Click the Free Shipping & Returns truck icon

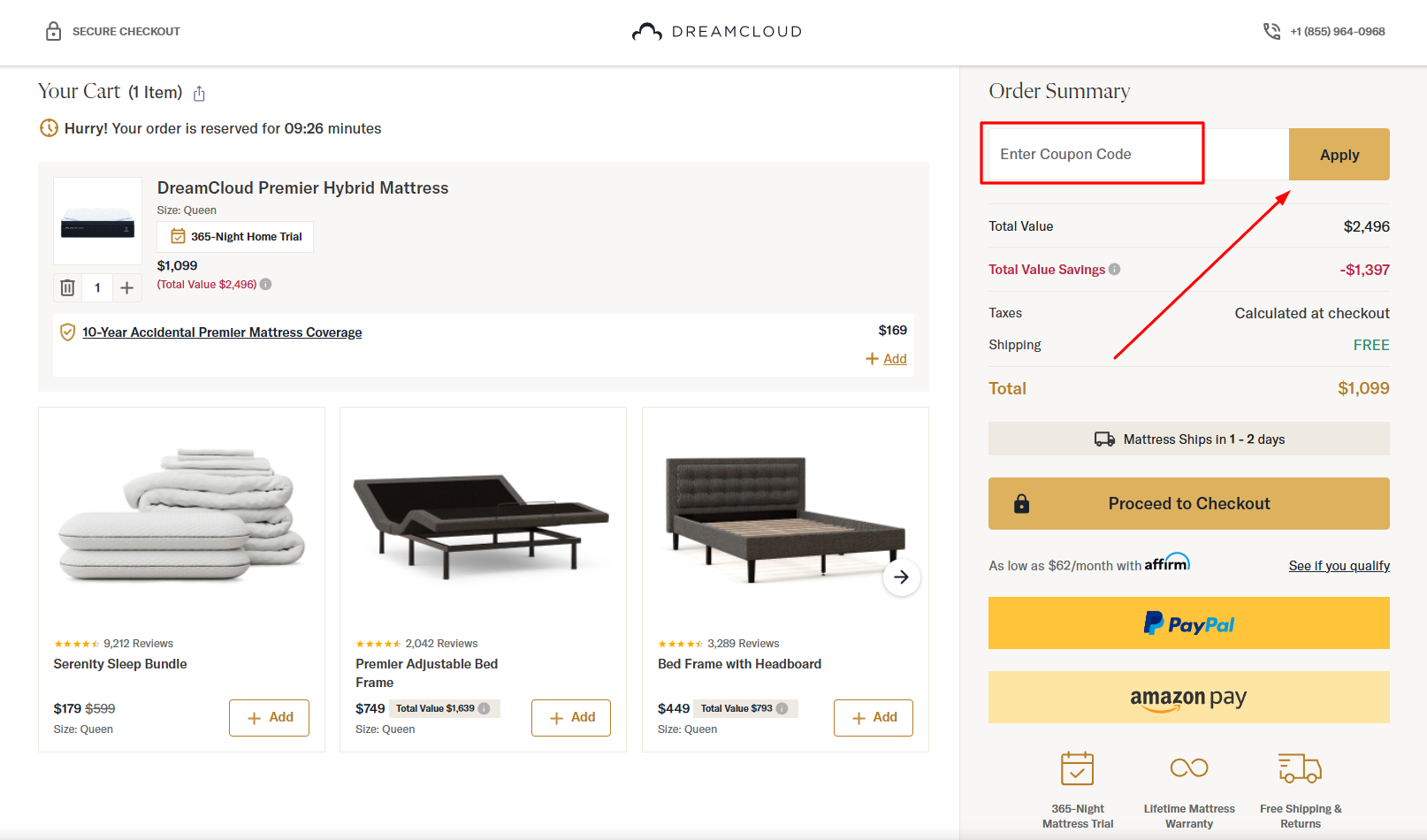coord(1299,767)
